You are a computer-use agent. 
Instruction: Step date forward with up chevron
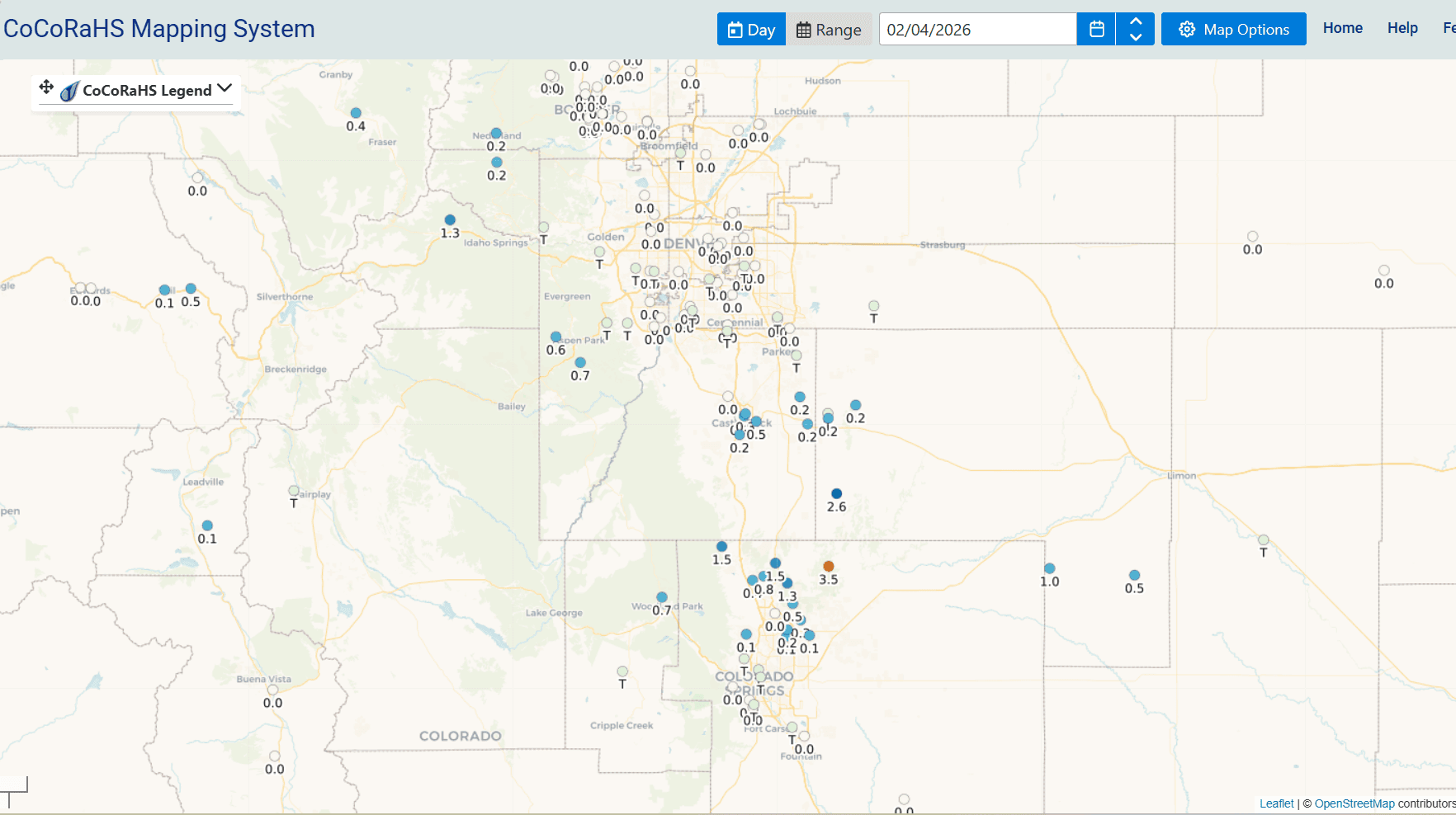(x=1136, y=21)
